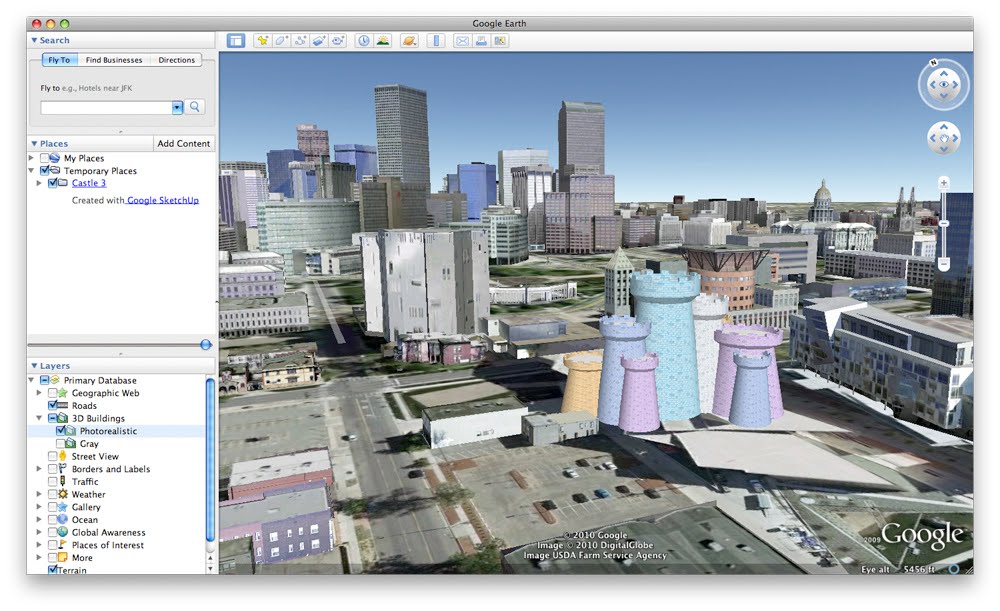The height and width of the screenshot is (611, 1000).
Task: Click the Email envelope icon
Action: pyautogui.click(x=462, y=41)
